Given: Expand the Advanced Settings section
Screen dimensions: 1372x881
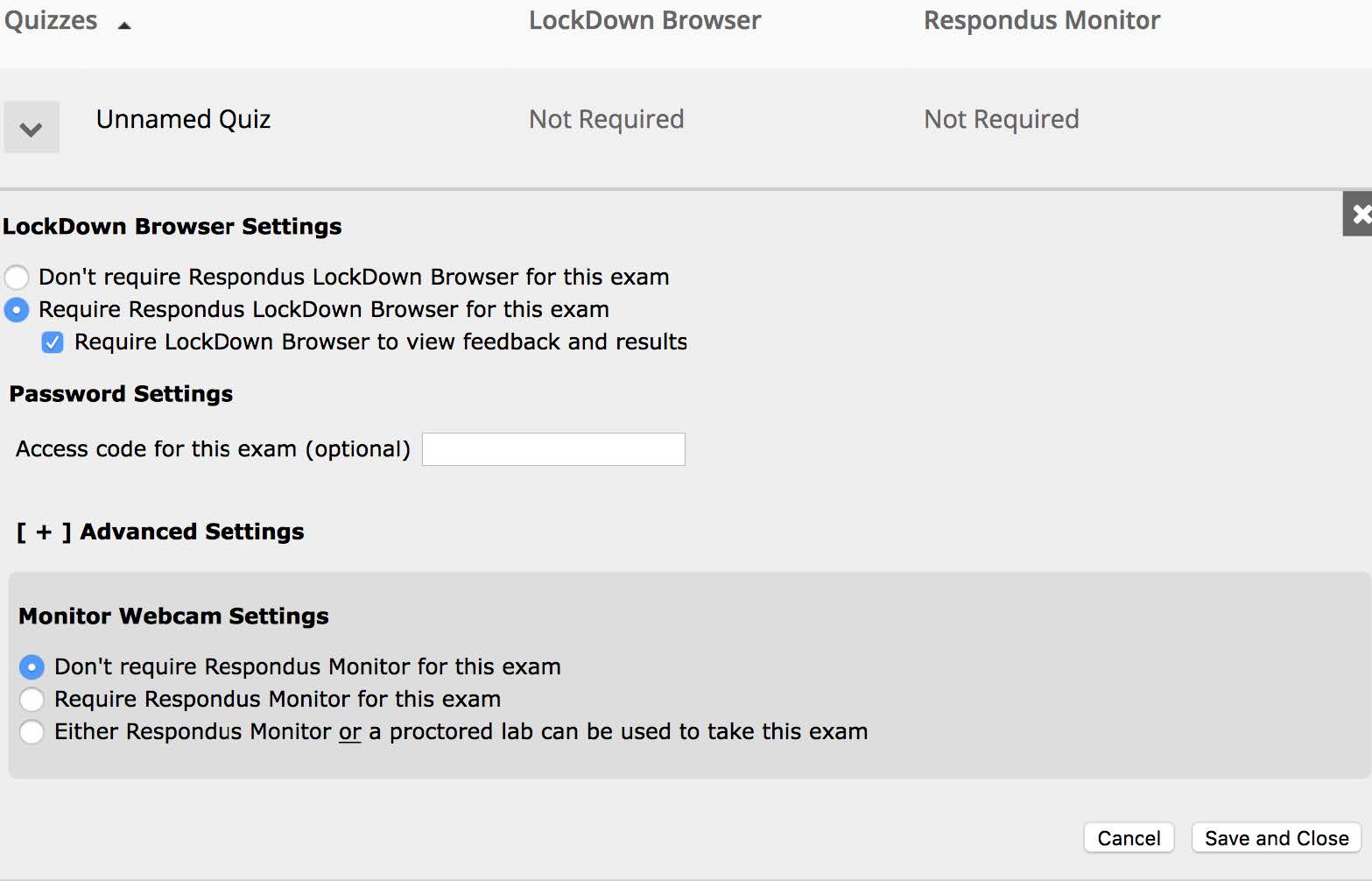Looking at the screenshot, I should [160, 532].
